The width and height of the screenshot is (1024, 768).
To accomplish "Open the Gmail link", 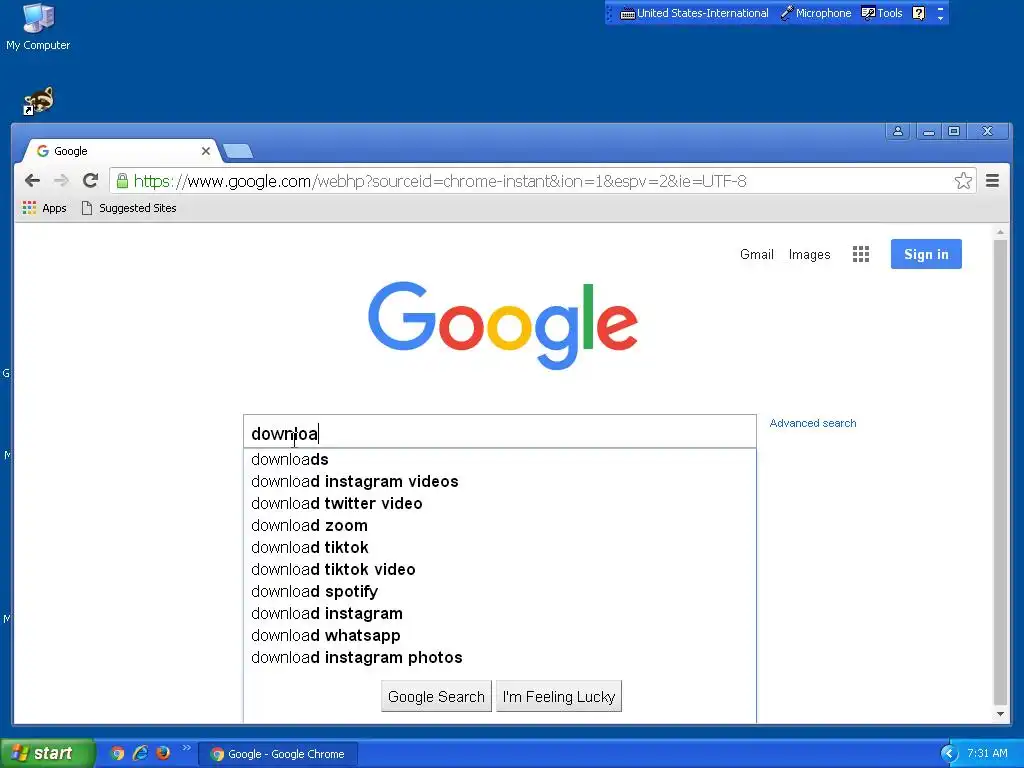I will pos(756,254).
